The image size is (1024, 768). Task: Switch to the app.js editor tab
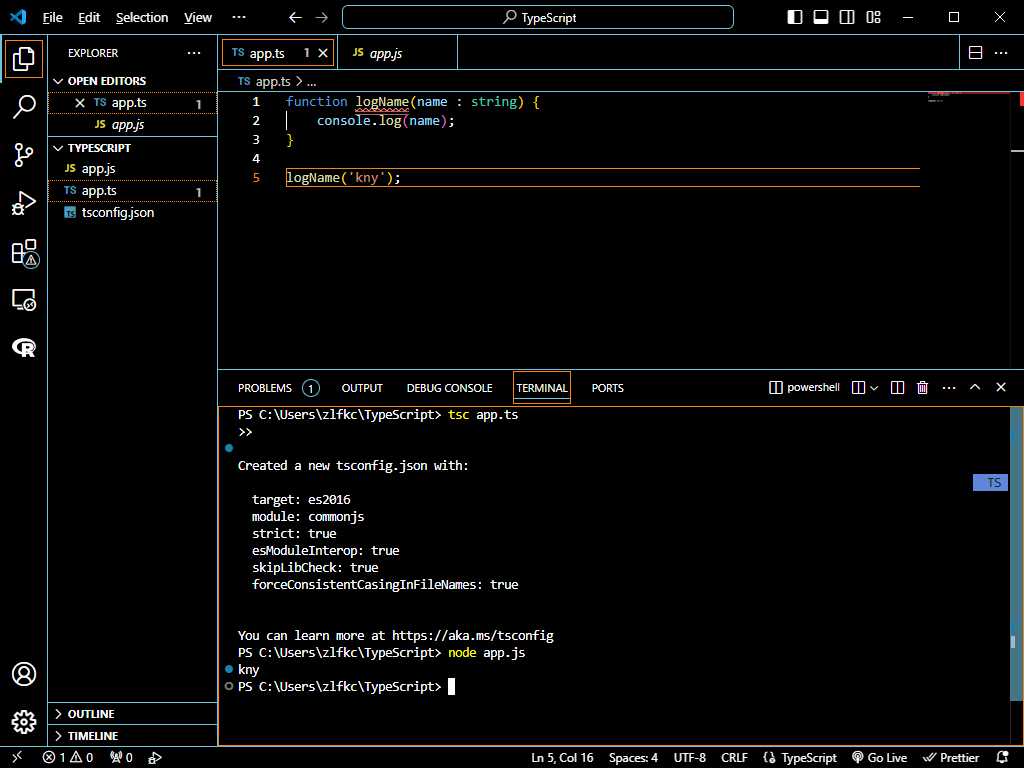pyautogui.click(x=397, y=53)
